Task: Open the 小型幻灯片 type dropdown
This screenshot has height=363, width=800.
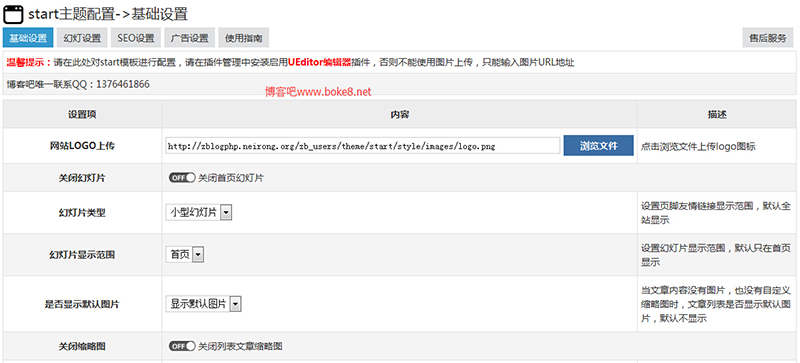Action: coord(198,213)
